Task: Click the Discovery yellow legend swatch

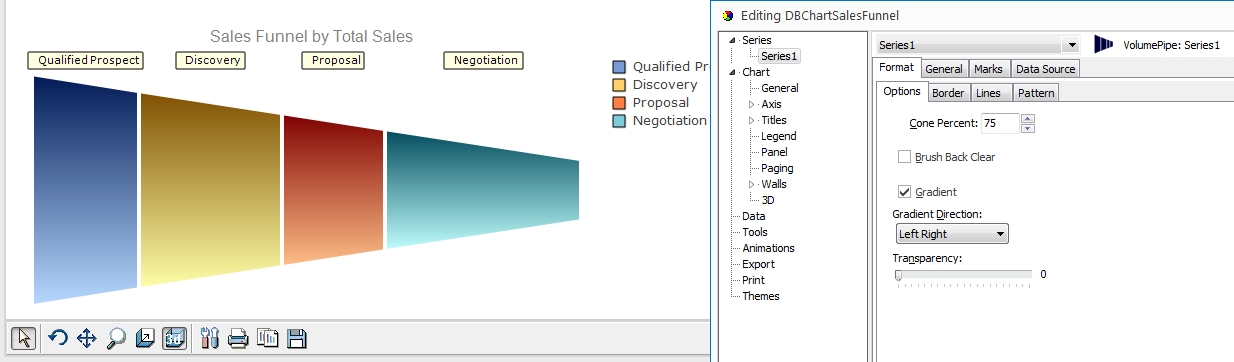Action: 619,85
